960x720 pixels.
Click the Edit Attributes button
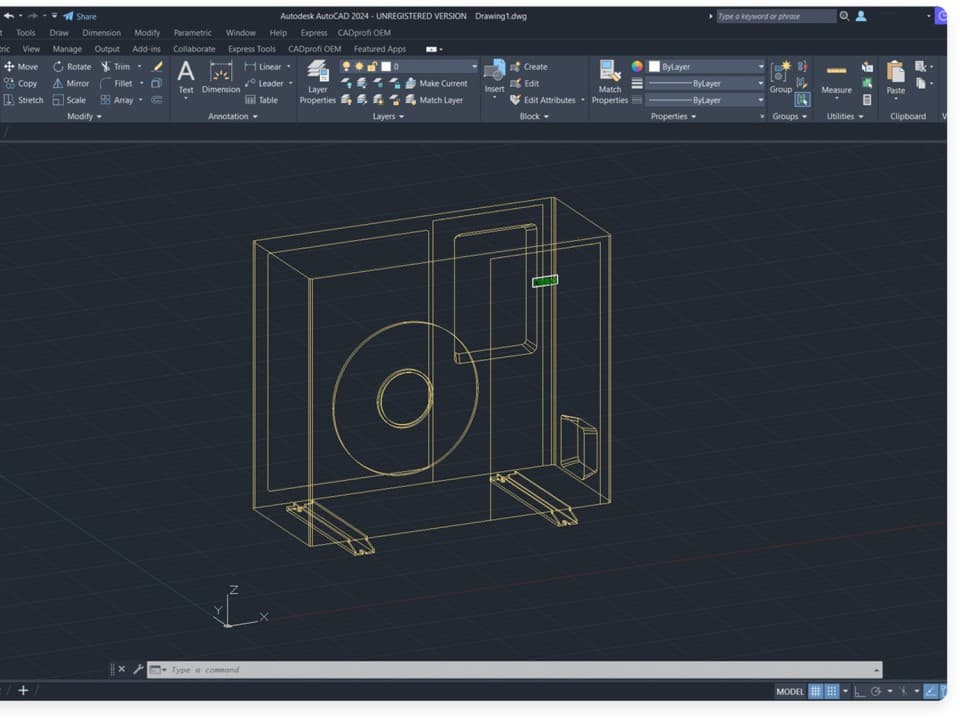click(540, 99)
